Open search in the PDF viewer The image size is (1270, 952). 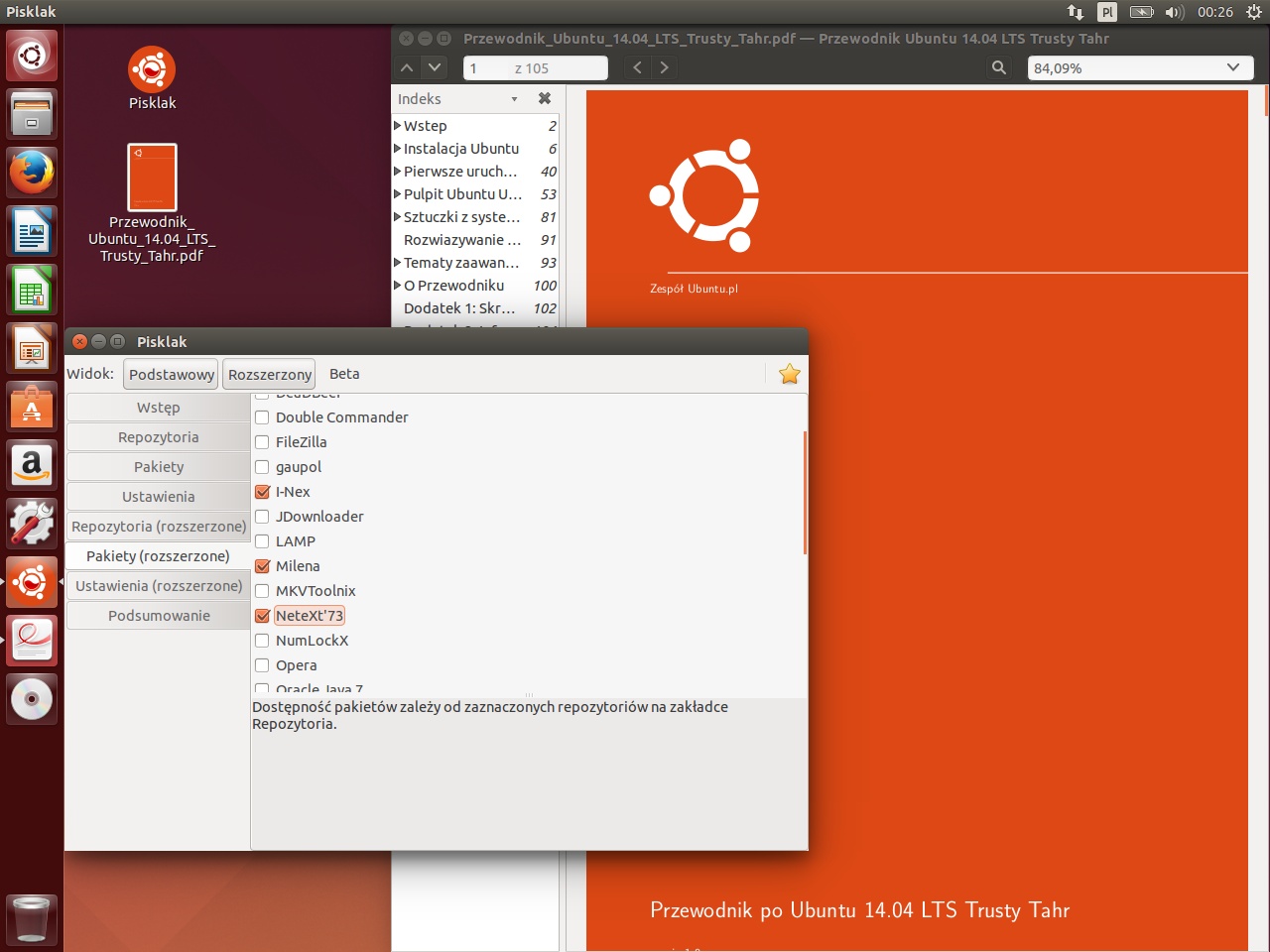pos(999,67)
